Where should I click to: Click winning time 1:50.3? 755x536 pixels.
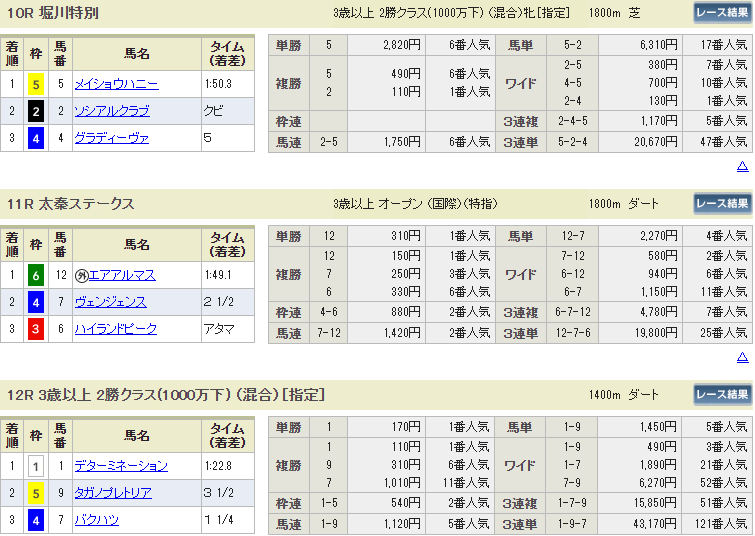[x=219, y=84]
